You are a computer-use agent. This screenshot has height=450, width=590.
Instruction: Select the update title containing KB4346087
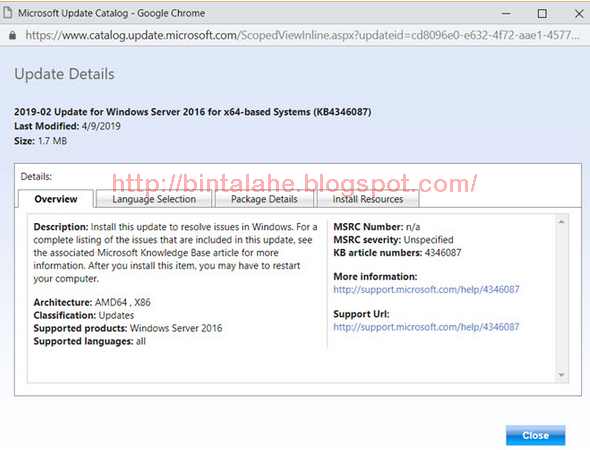193,112
